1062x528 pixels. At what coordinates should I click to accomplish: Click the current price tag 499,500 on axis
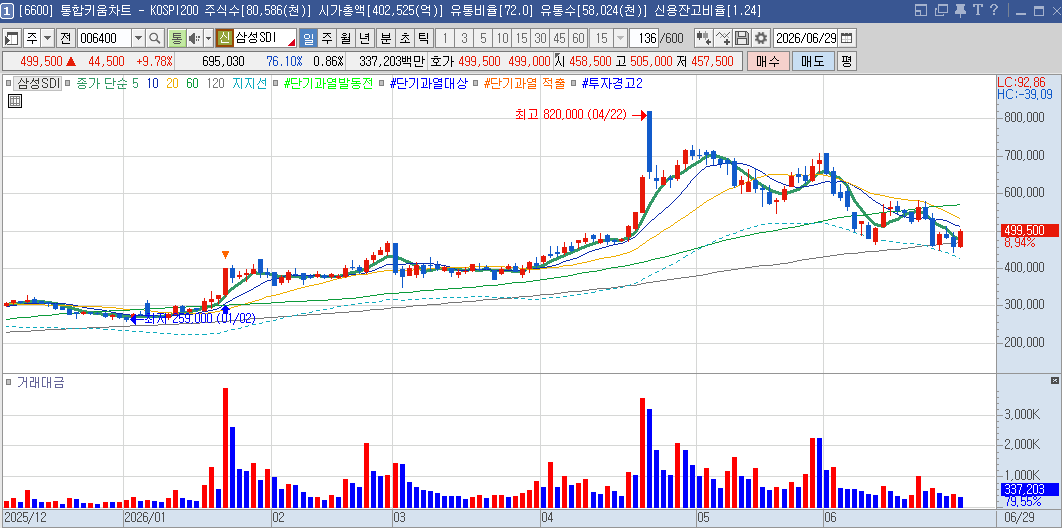pos(1029,230)
